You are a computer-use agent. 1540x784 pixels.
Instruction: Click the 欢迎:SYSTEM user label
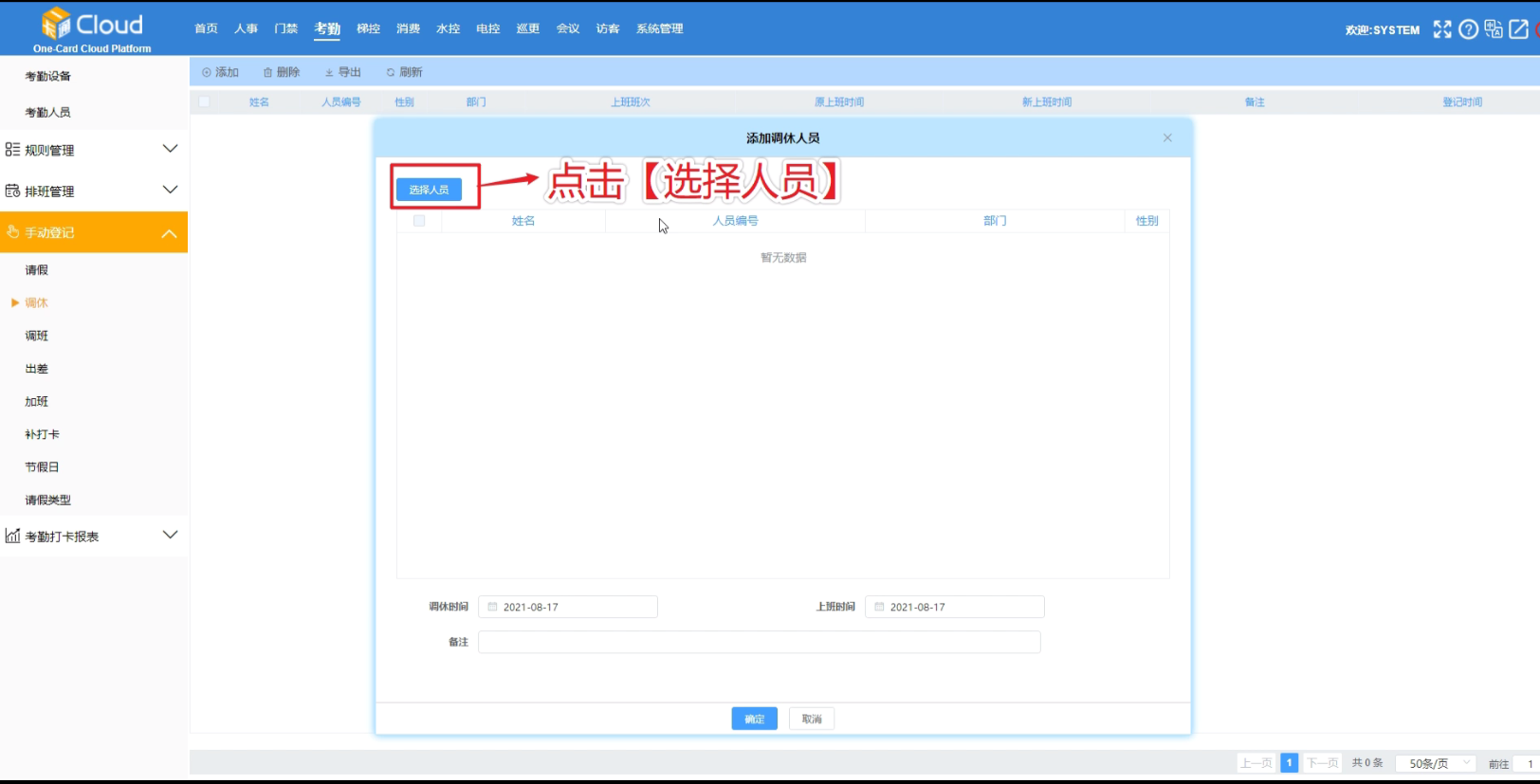coord(1383,30)
